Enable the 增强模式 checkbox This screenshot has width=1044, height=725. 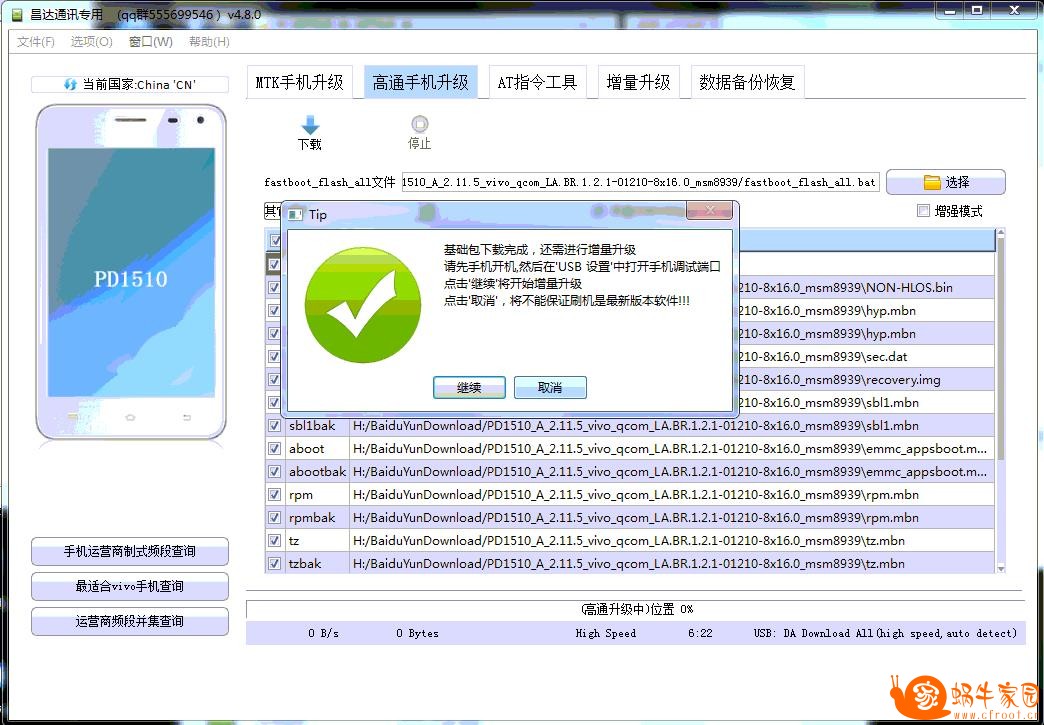(923, 211)
